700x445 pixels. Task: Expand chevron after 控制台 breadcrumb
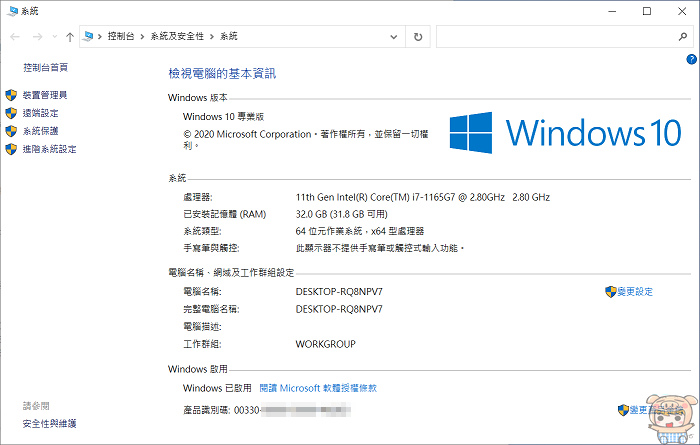tap(142, 37)
